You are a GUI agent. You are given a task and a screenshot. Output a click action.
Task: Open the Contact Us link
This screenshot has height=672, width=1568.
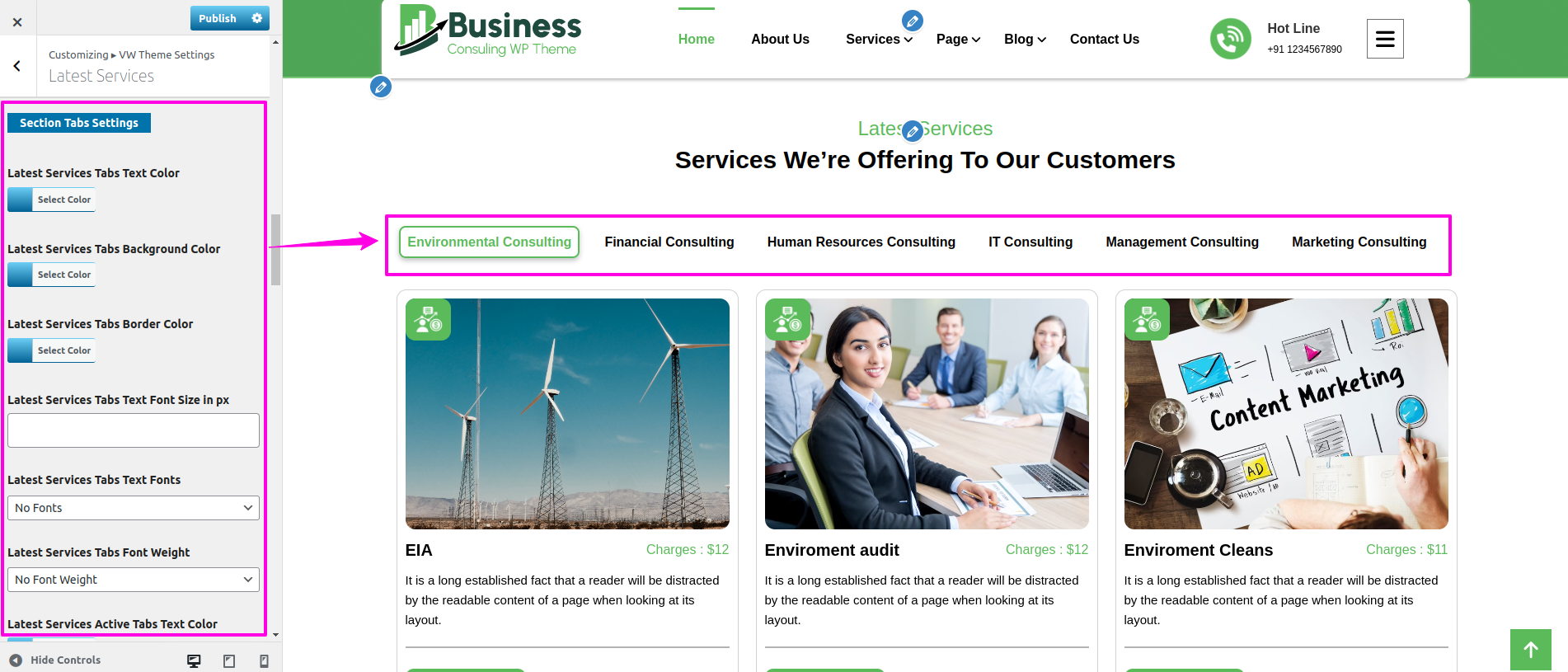click(x=1104, y=40)
